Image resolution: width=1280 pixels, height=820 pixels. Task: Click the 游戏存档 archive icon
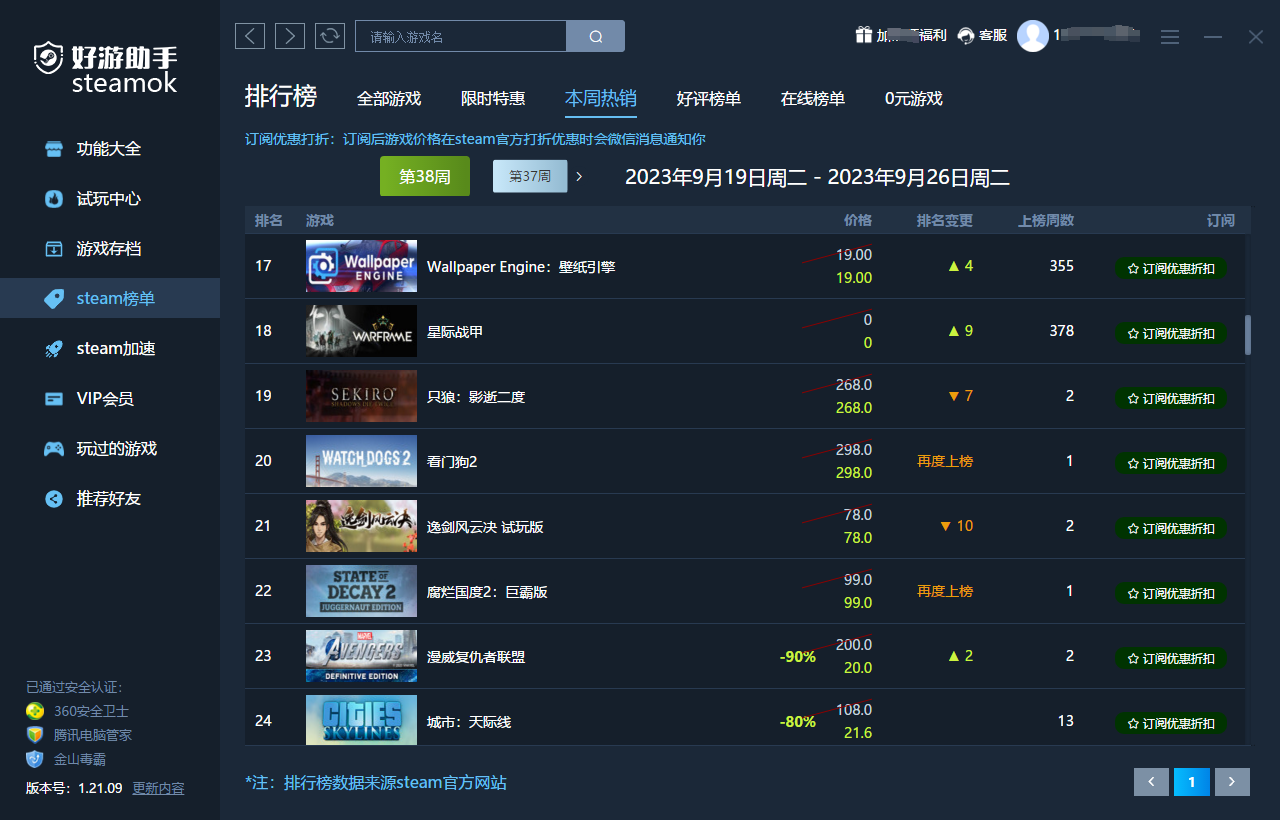coord(54,249)
